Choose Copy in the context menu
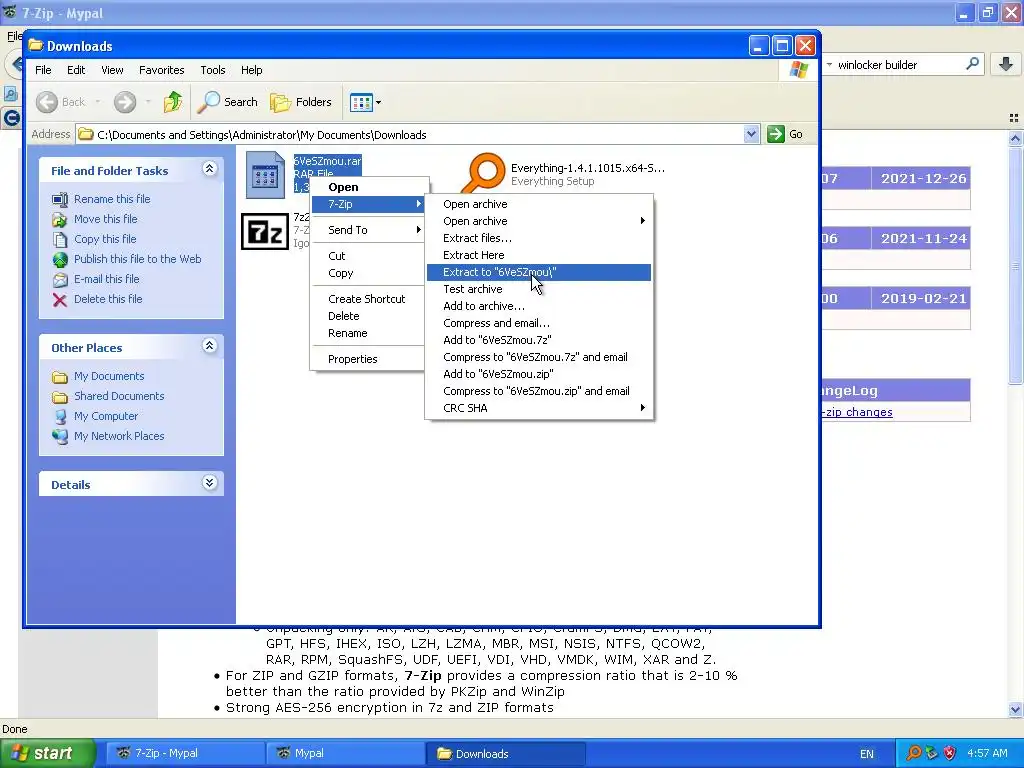 coord(368,273)
